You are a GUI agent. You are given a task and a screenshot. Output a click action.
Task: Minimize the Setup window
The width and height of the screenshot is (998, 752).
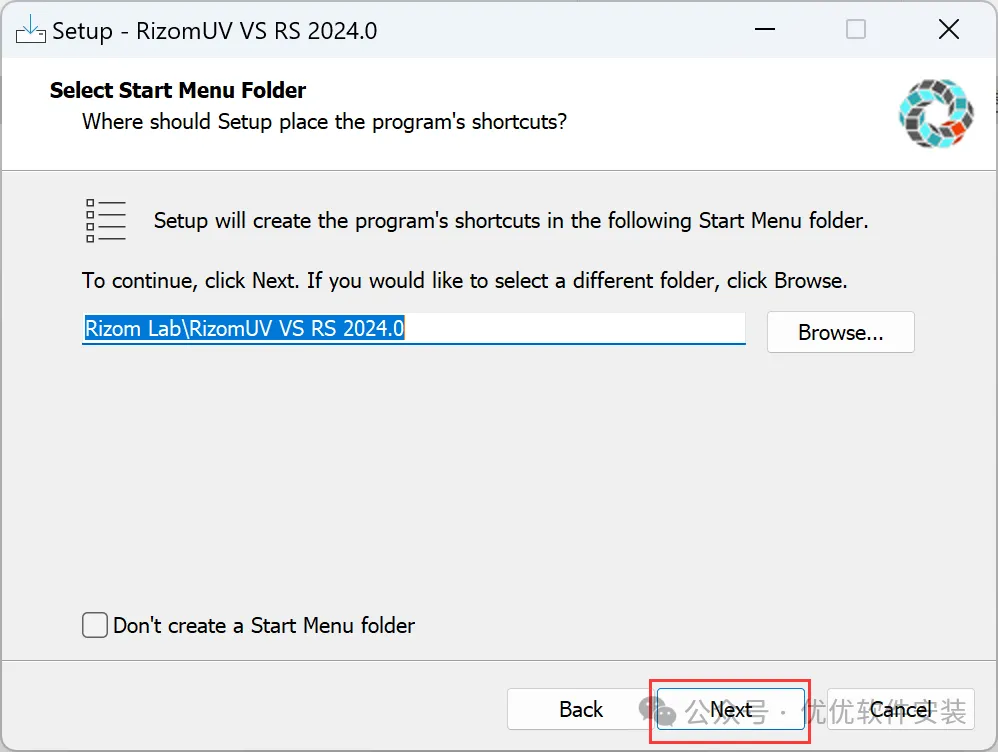point(764,29)
